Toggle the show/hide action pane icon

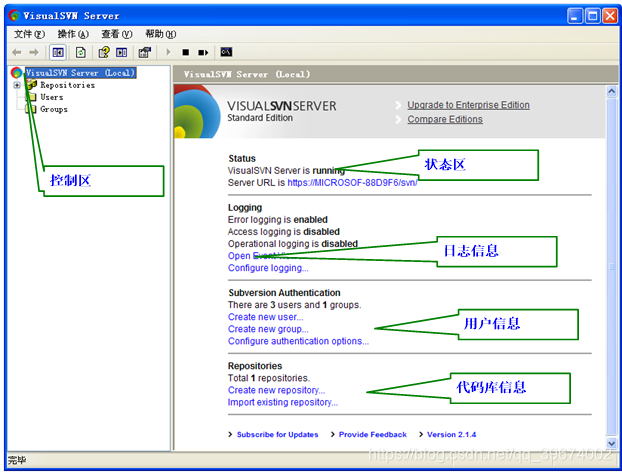point(121,52)
